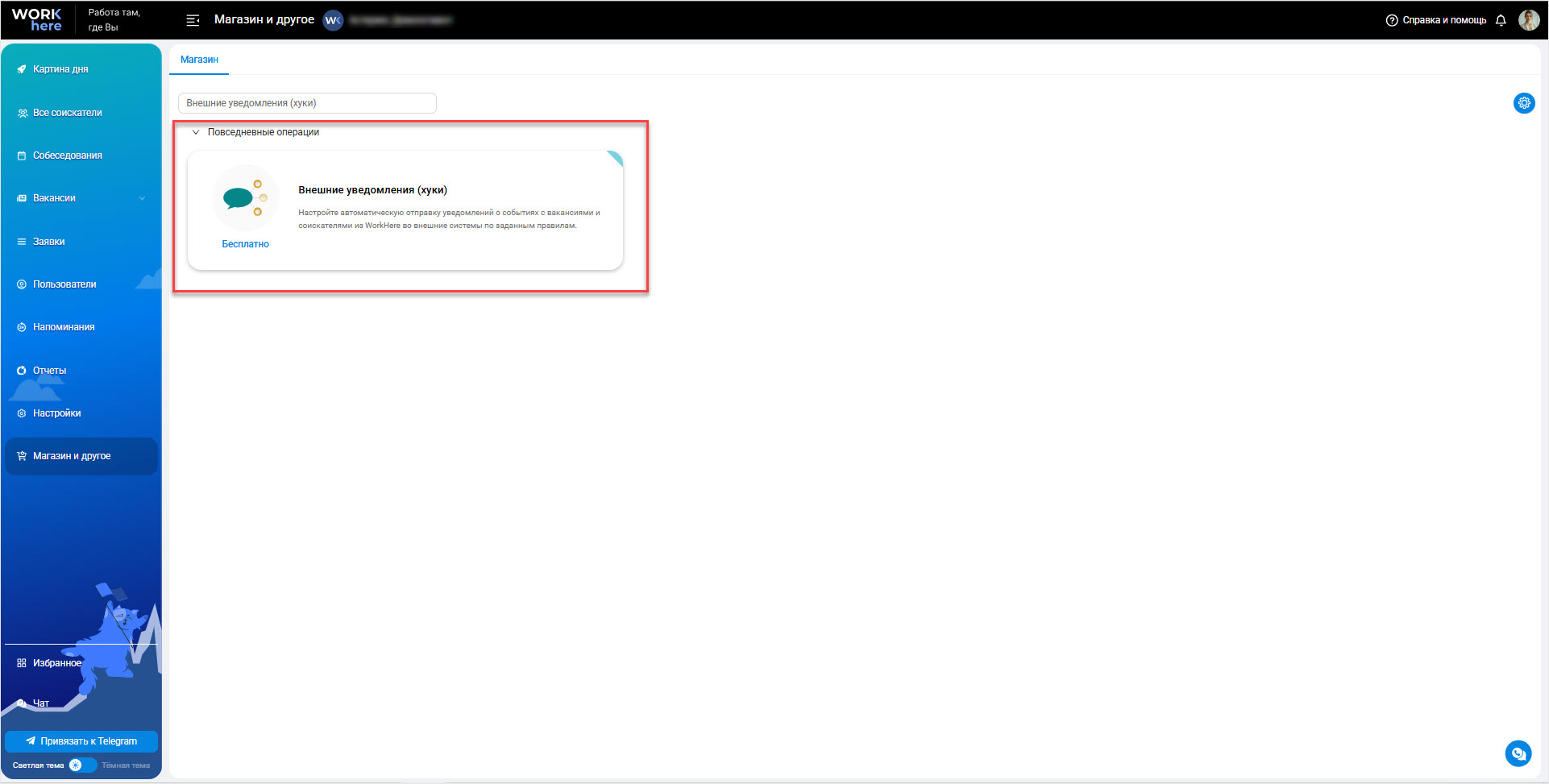
Task: Click the user icon beside Пользователи
Action: tap(22, 284)
